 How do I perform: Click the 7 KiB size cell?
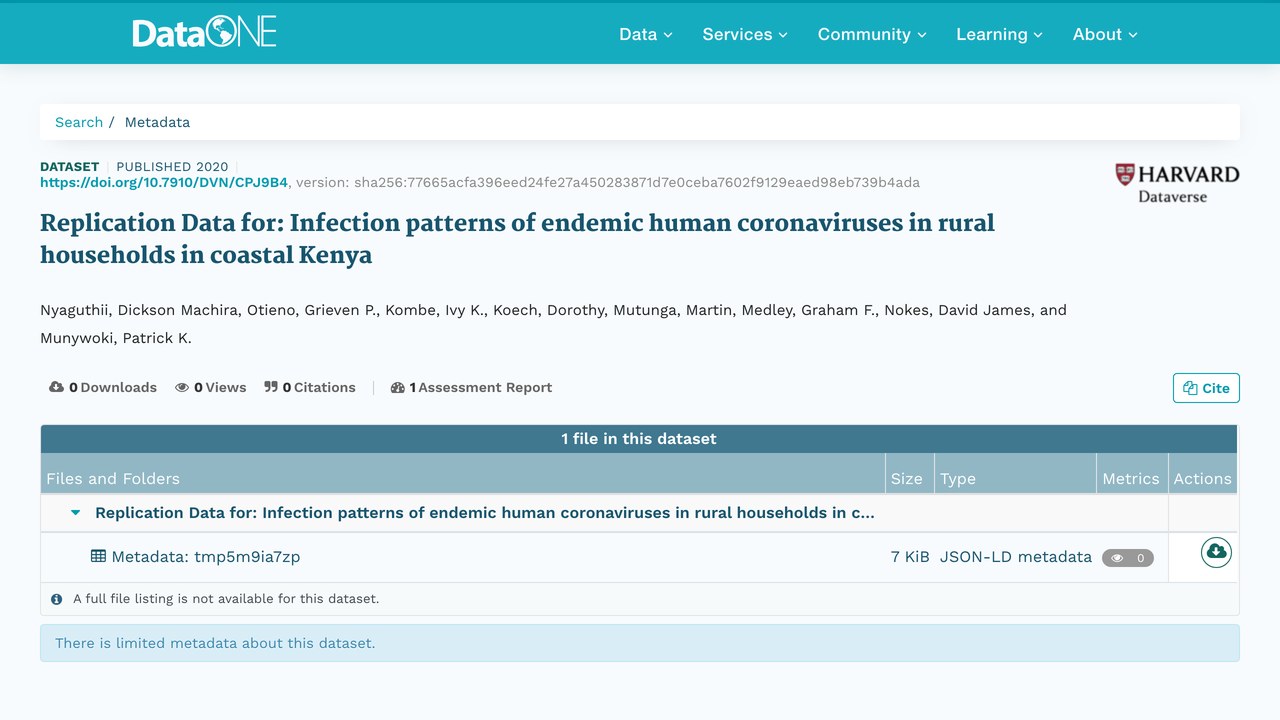(x=910, y=557)
